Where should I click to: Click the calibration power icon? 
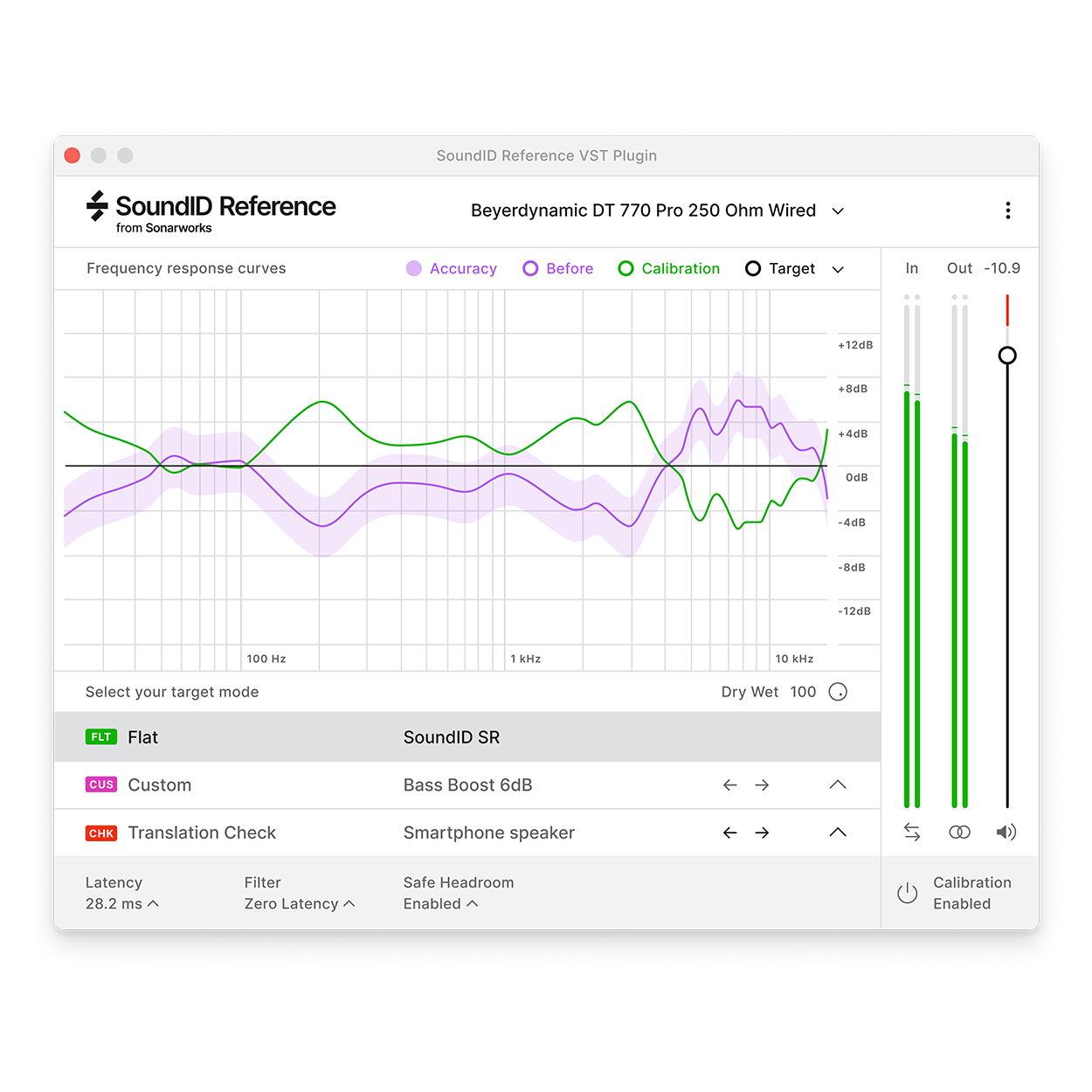click(x=908, y=893)
